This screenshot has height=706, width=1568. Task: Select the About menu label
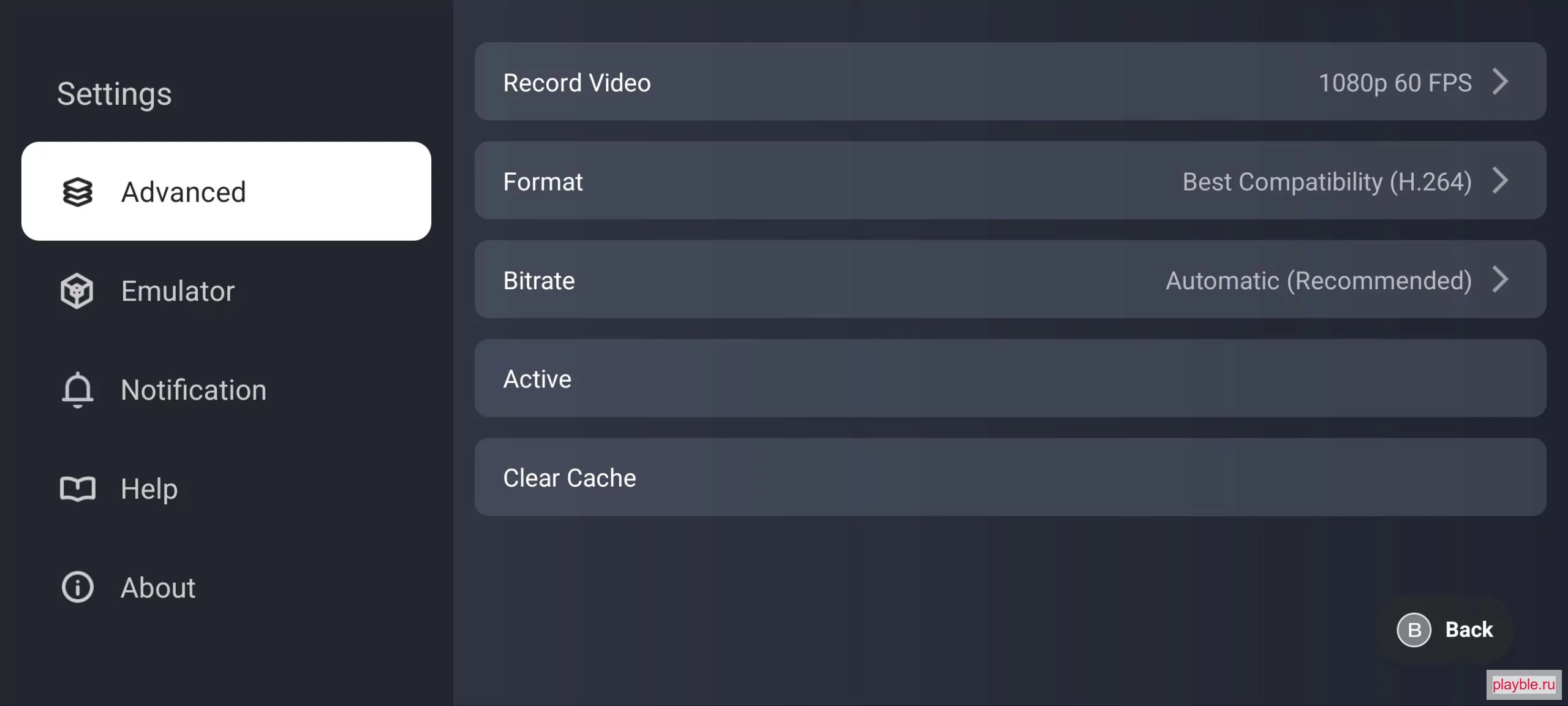[x=158, y=588]
